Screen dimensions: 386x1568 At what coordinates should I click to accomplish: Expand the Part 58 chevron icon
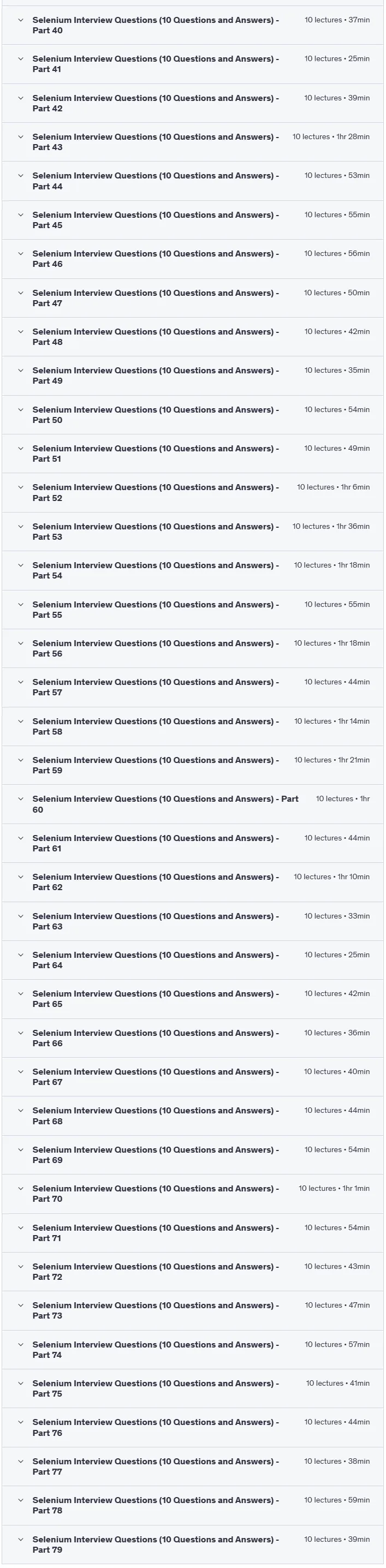[20, 722]
